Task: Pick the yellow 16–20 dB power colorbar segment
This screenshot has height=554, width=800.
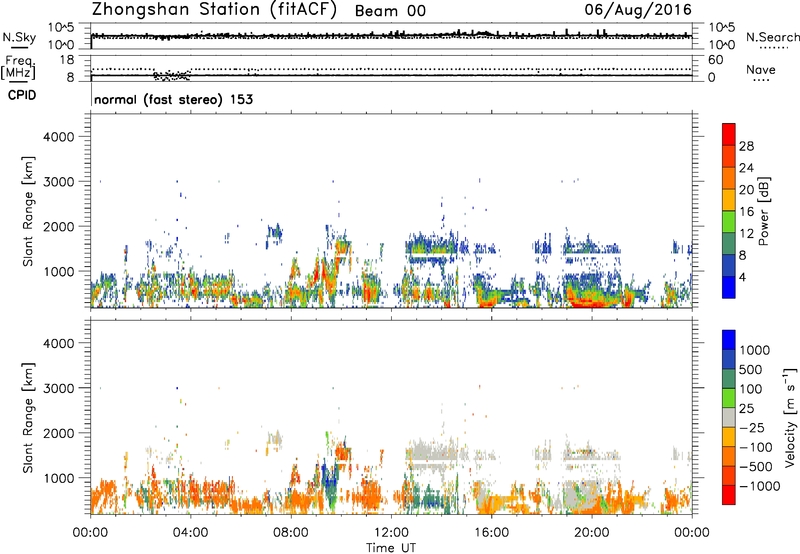Action: 729,200
